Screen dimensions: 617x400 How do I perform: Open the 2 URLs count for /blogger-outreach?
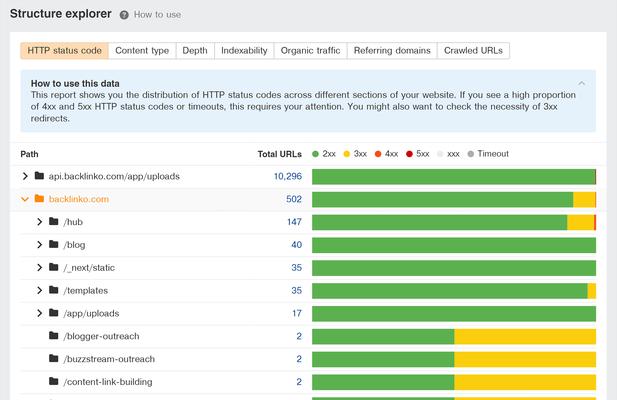coord(299,336)
